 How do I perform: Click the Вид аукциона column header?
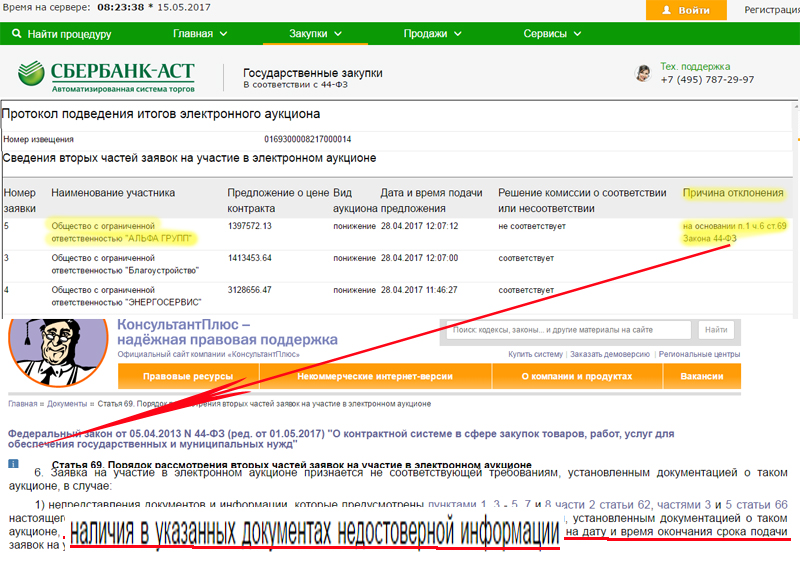355,201
